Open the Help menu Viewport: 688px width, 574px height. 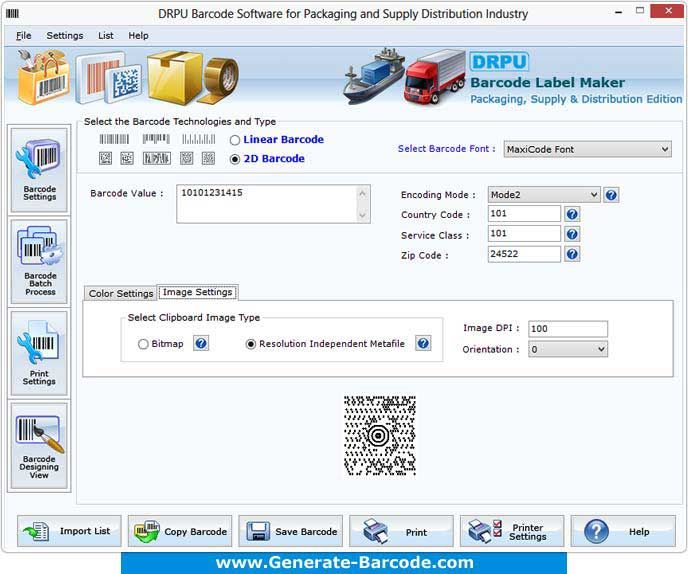click(138, 36)
